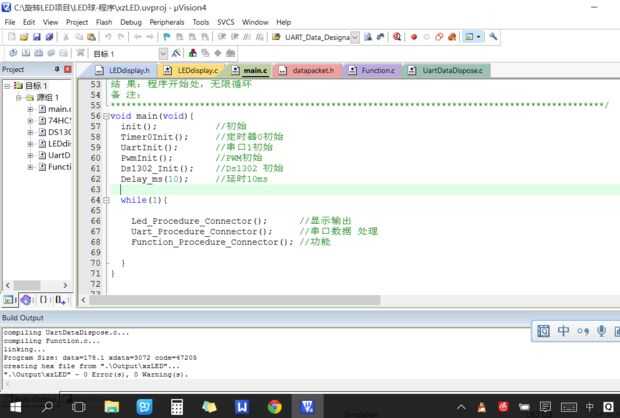Build the target files
This screenshot has height=418, width=620.
[x=26, y=53]
